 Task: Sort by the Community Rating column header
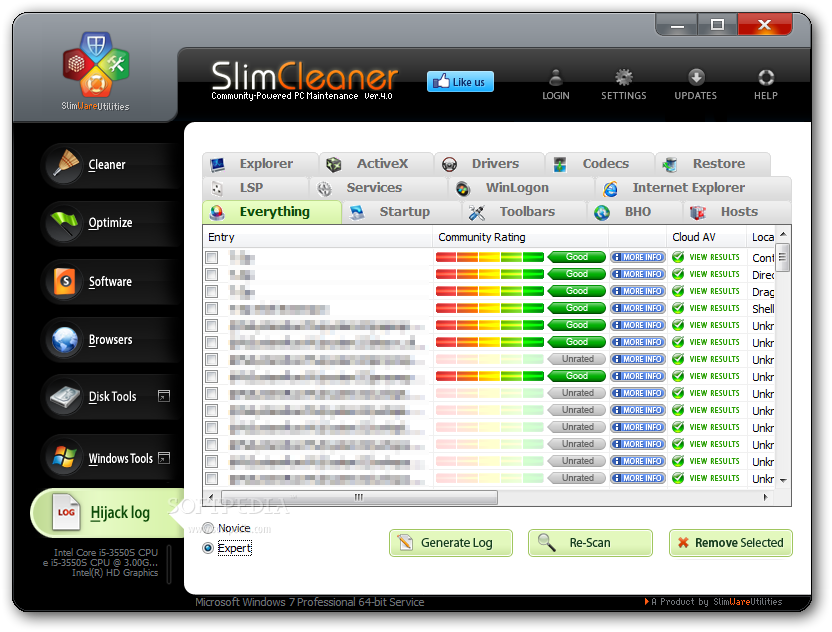(x=520, y=237)
